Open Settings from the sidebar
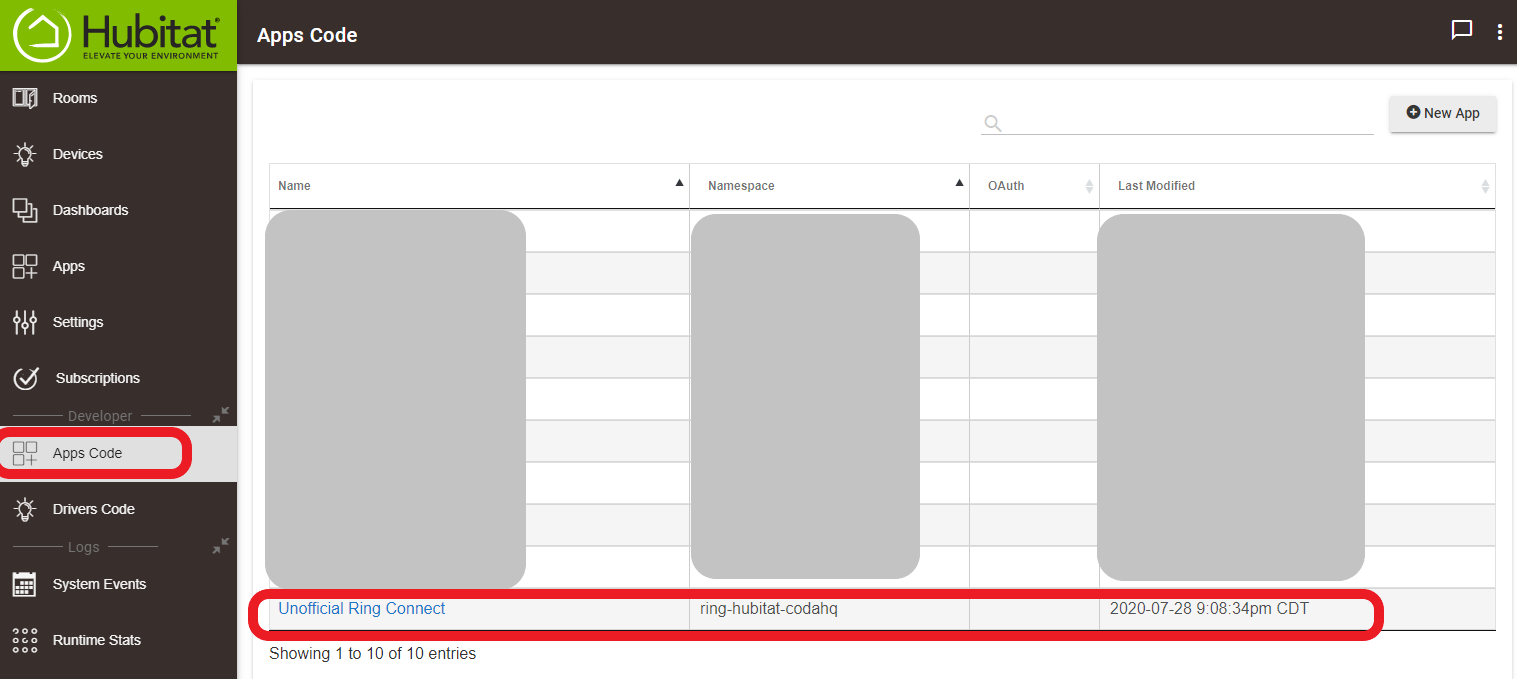Image resolution: width=1517 pixels, height=679 pixels. click(118, 322)
